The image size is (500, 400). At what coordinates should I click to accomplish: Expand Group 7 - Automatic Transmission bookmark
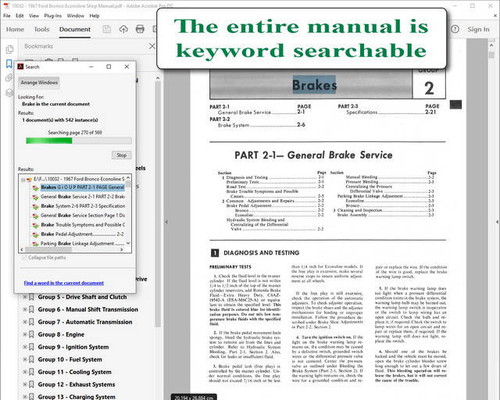click(x=25, y=322)
